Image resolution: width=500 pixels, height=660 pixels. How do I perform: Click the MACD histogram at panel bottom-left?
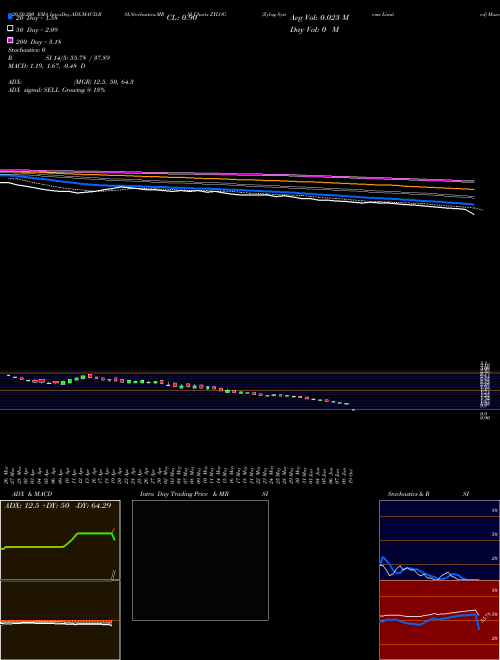pyautogui.click(x=56, y=622)
